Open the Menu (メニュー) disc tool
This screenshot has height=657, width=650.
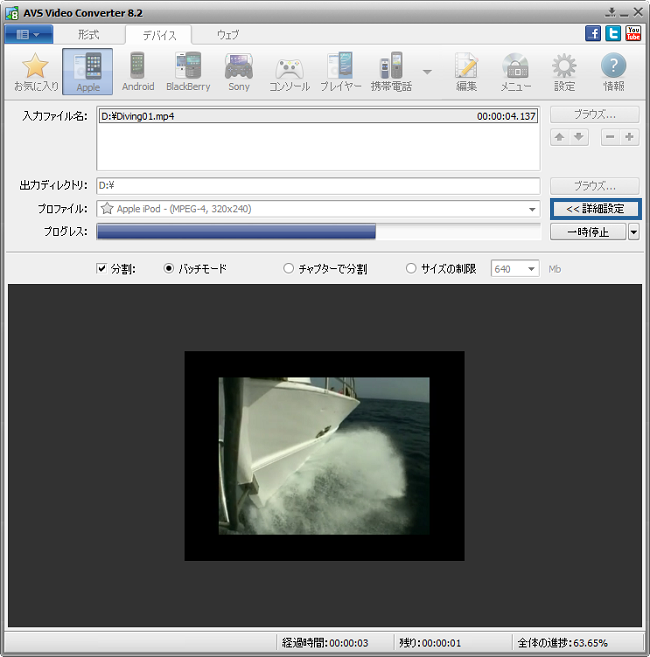(x=516, y=72)
